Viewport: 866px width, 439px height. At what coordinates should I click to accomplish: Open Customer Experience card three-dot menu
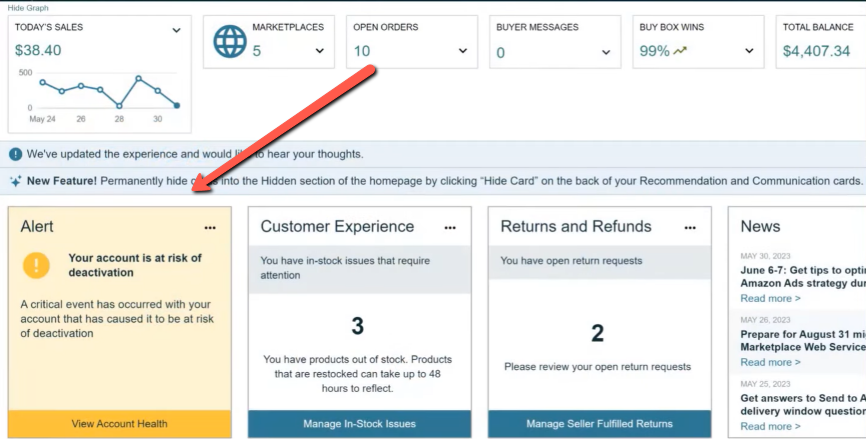pos(450,227)
